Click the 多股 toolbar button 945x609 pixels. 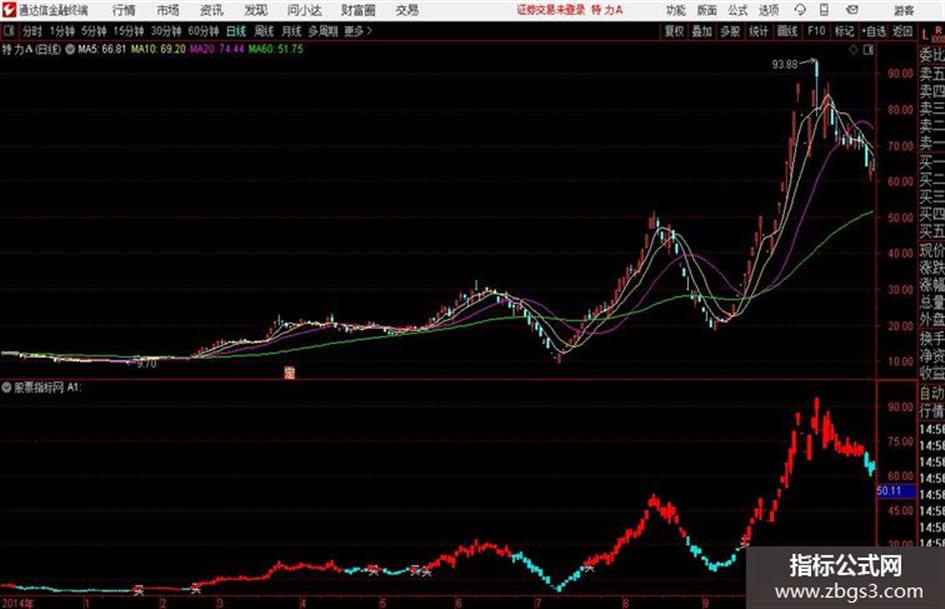(730, 31)
